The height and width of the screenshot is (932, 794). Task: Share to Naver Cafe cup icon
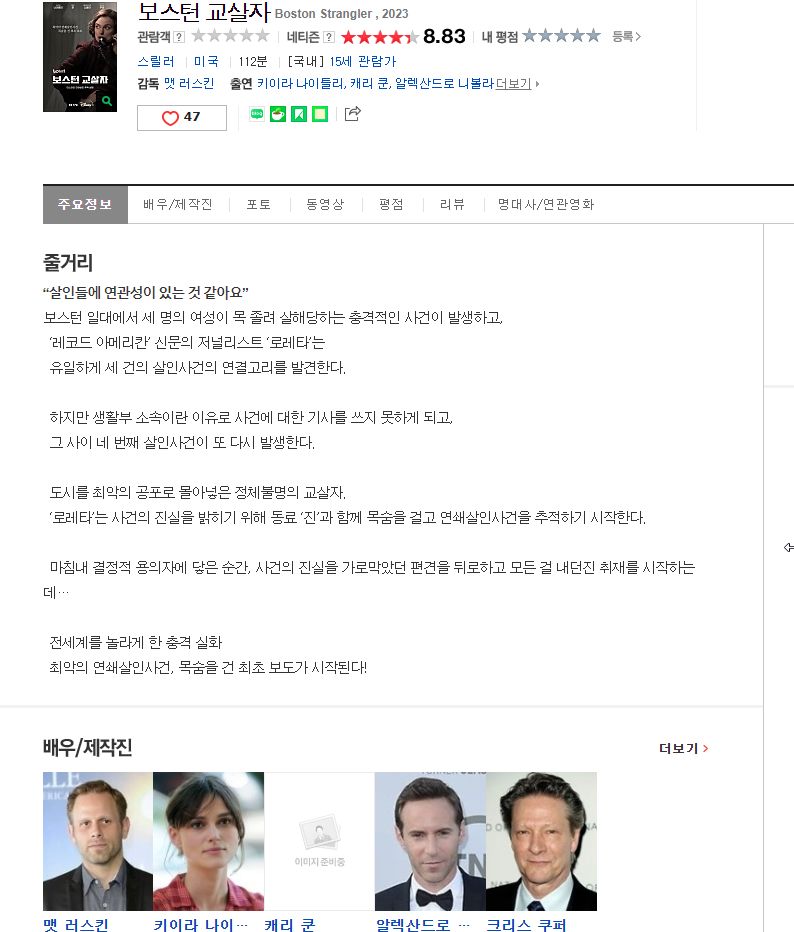point(278,114)
